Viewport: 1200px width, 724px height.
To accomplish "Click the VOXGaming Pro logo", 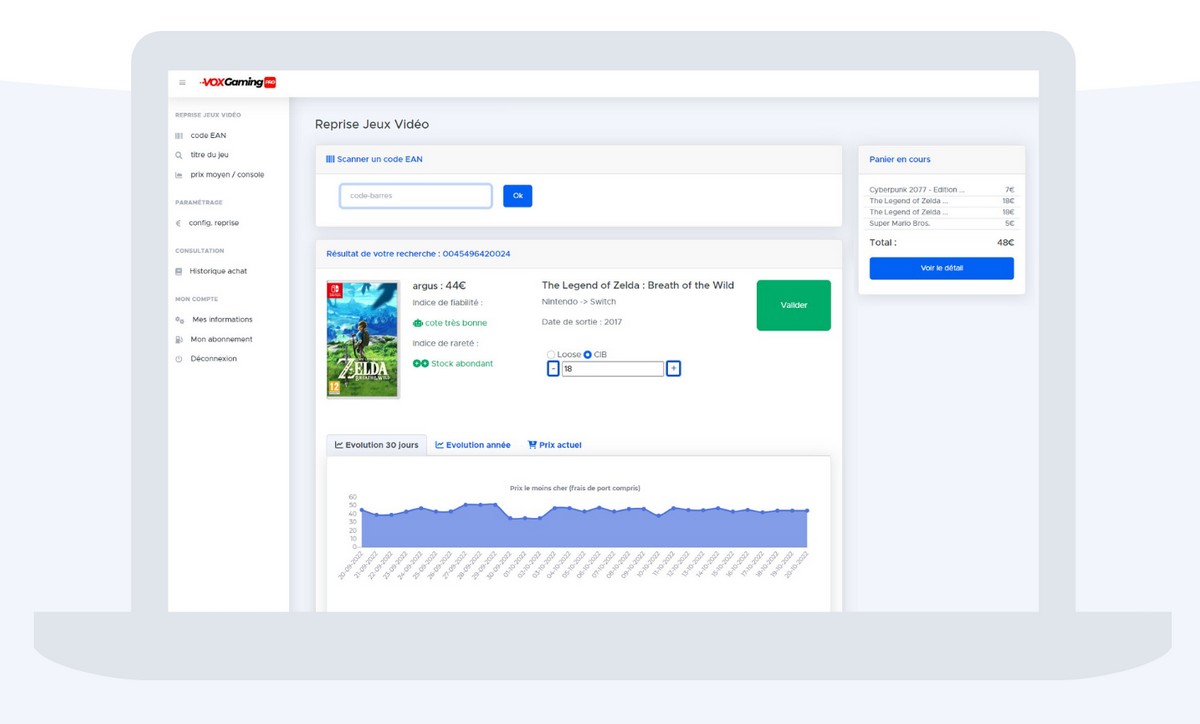I will coord(237,82).
